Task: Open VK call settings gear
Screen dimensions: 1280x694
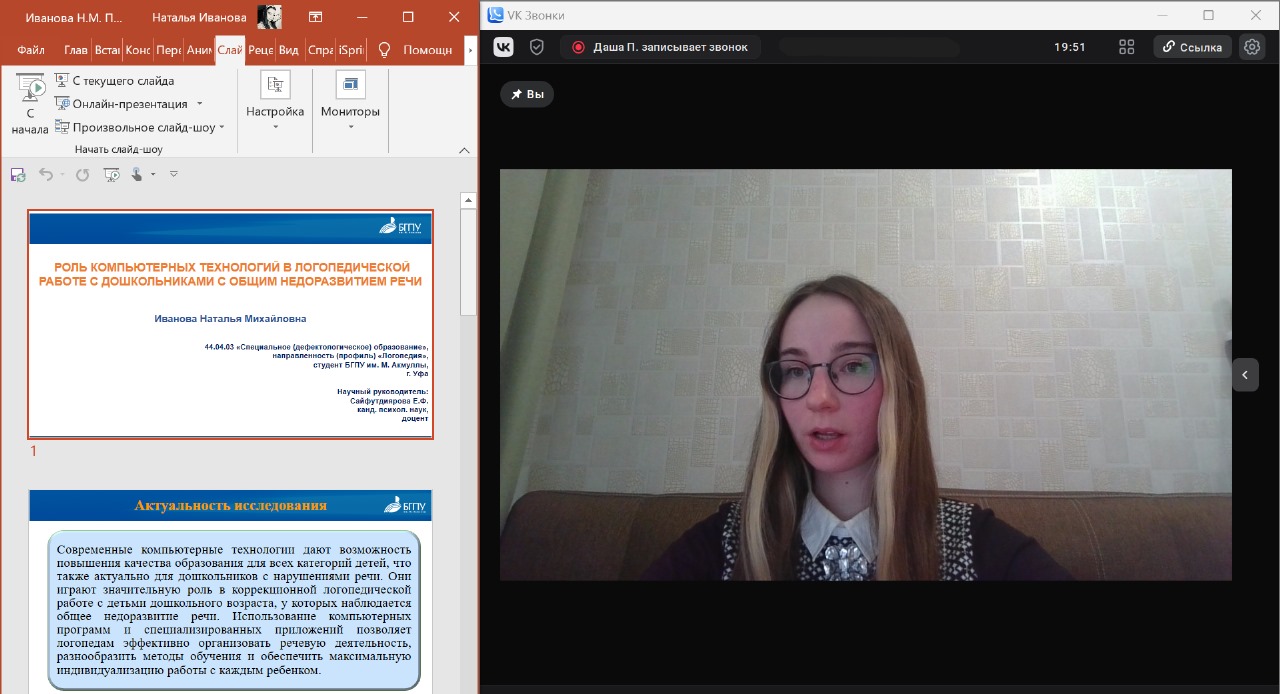Action: tap(1252, 47)
